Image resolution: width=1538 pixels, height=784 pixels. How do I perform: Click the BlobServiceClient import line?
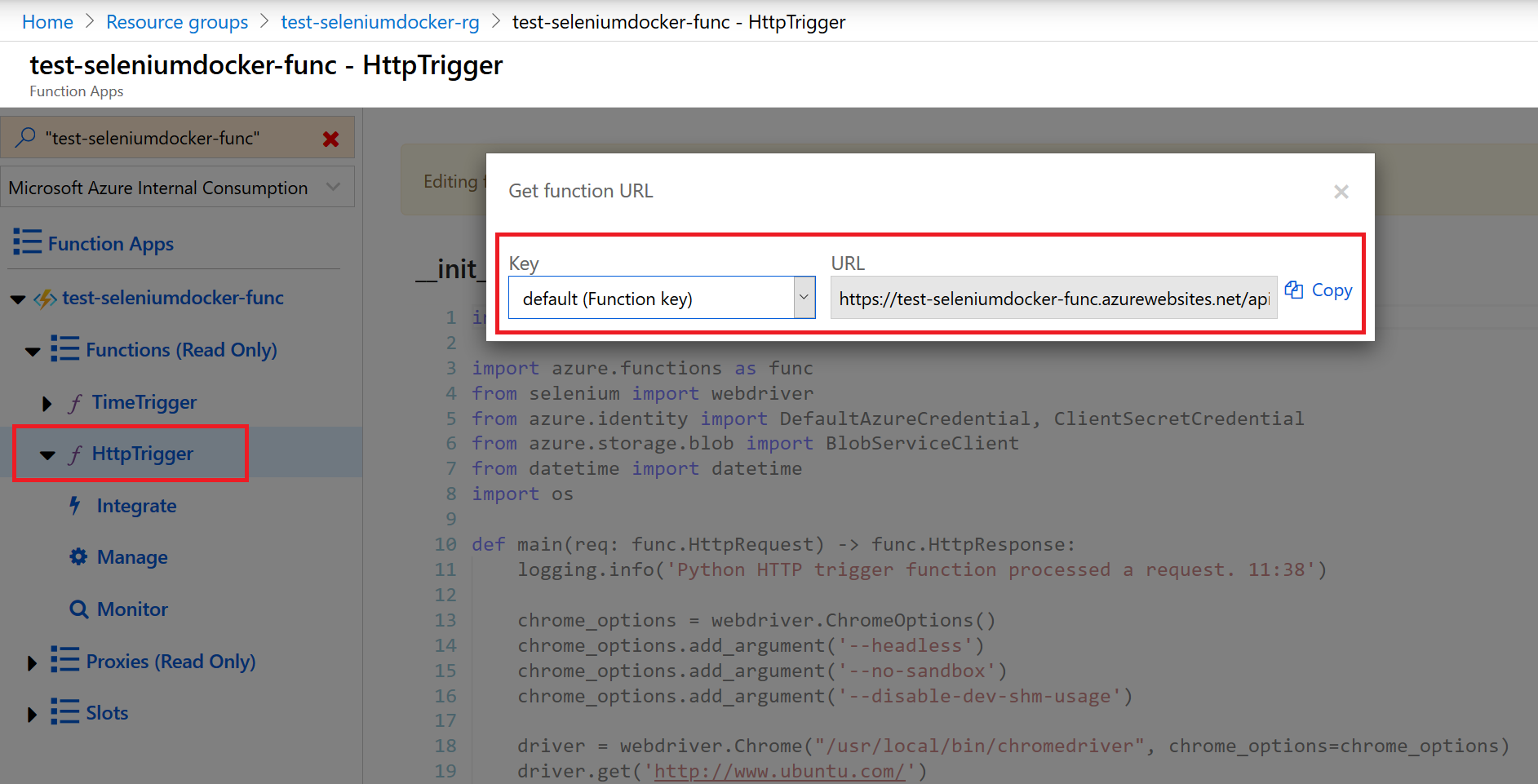[x=745, y=443]
